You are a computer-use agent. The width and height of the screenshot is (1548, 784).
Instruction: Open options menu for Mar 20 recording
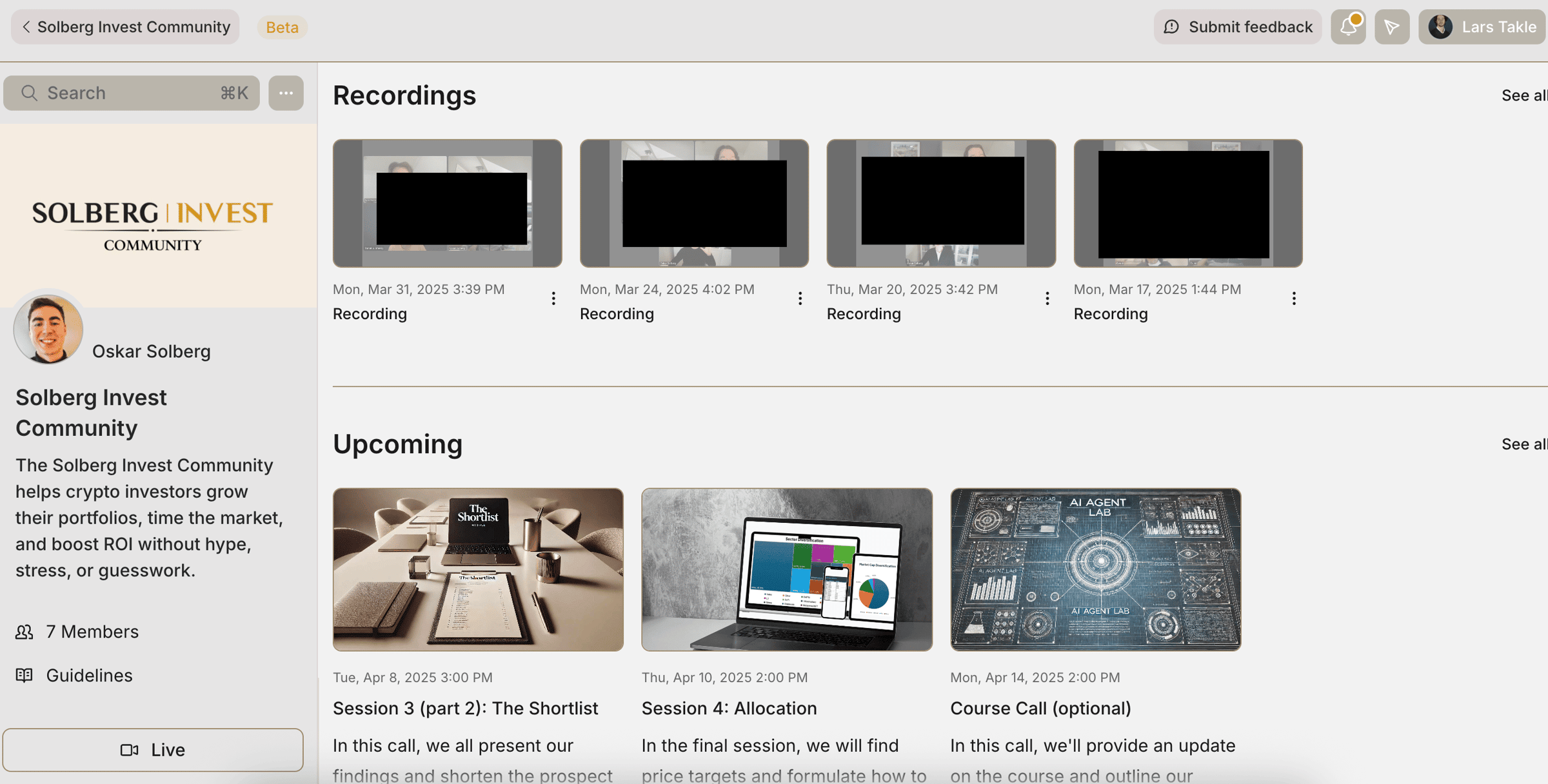1047,299
